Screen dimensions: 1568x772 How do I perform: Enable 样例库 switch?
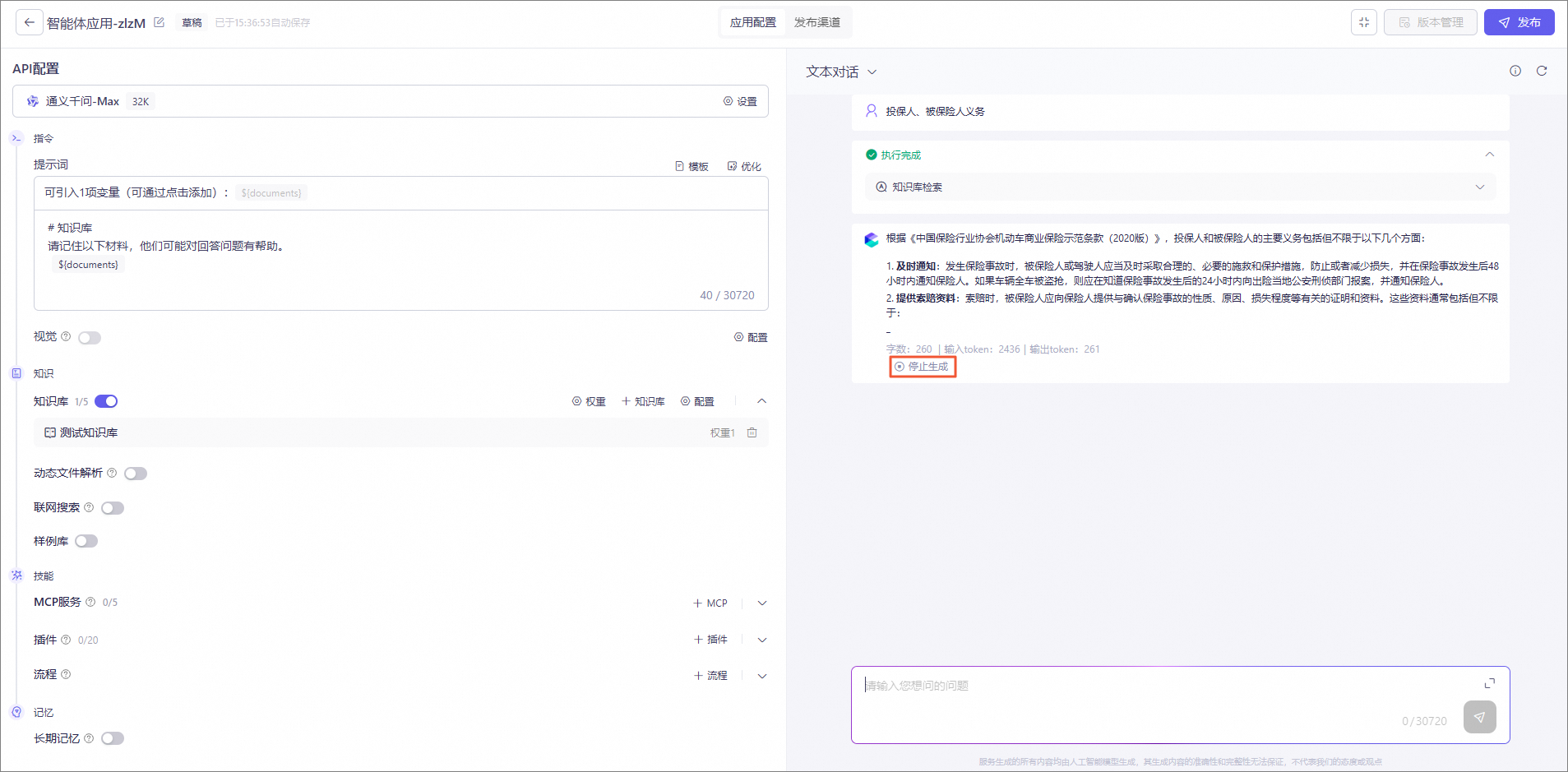point(86,541)
